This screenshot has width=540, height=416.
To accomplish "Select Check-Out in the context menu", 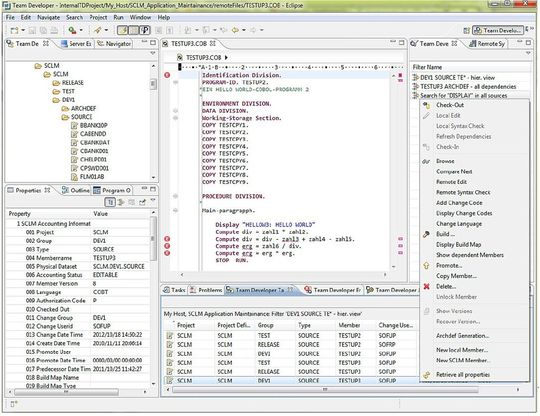I will pyautogui.click(x=450, y=105).
